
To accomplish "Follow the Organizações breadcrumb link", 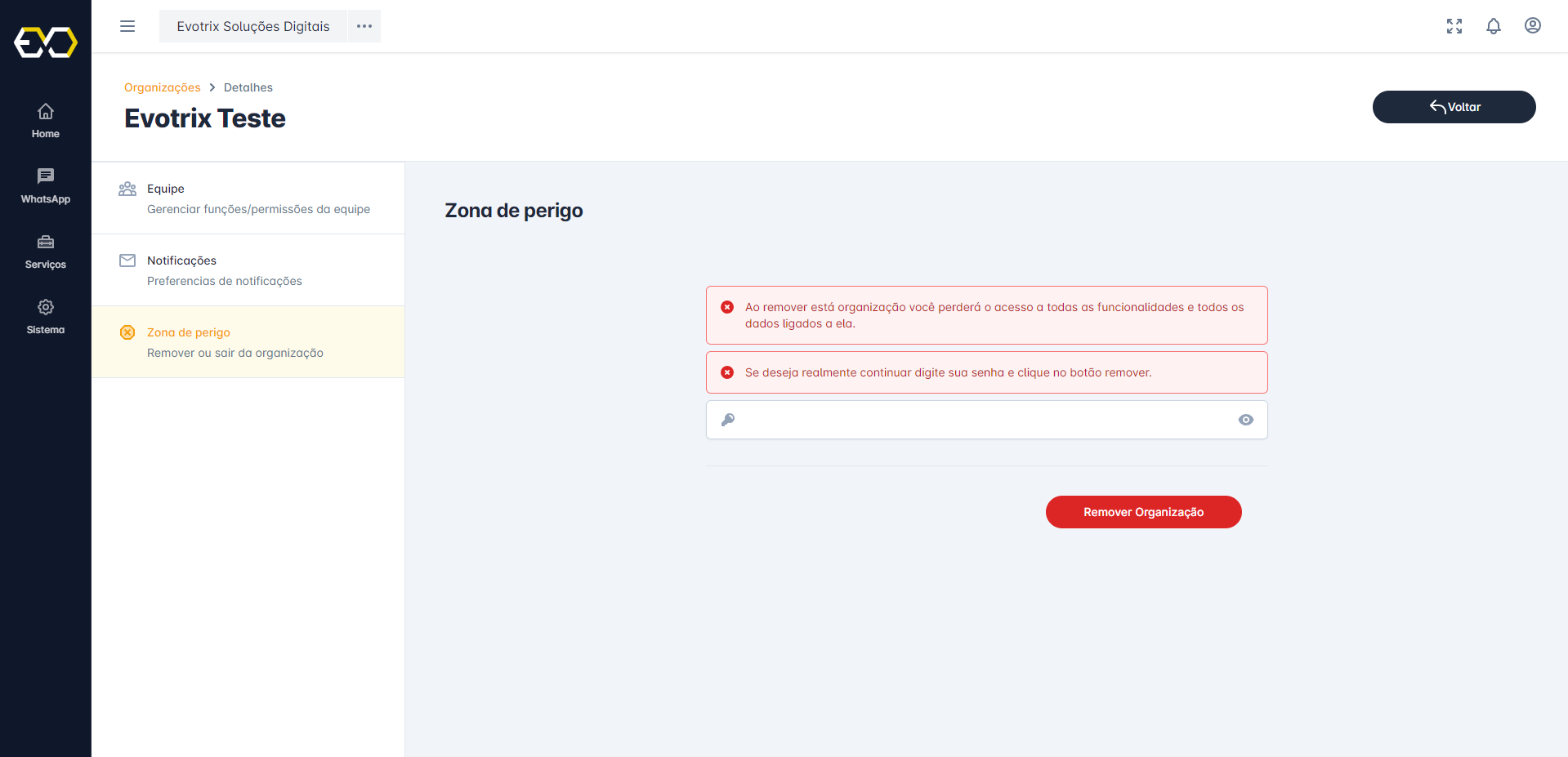I will tap(162, 87).
